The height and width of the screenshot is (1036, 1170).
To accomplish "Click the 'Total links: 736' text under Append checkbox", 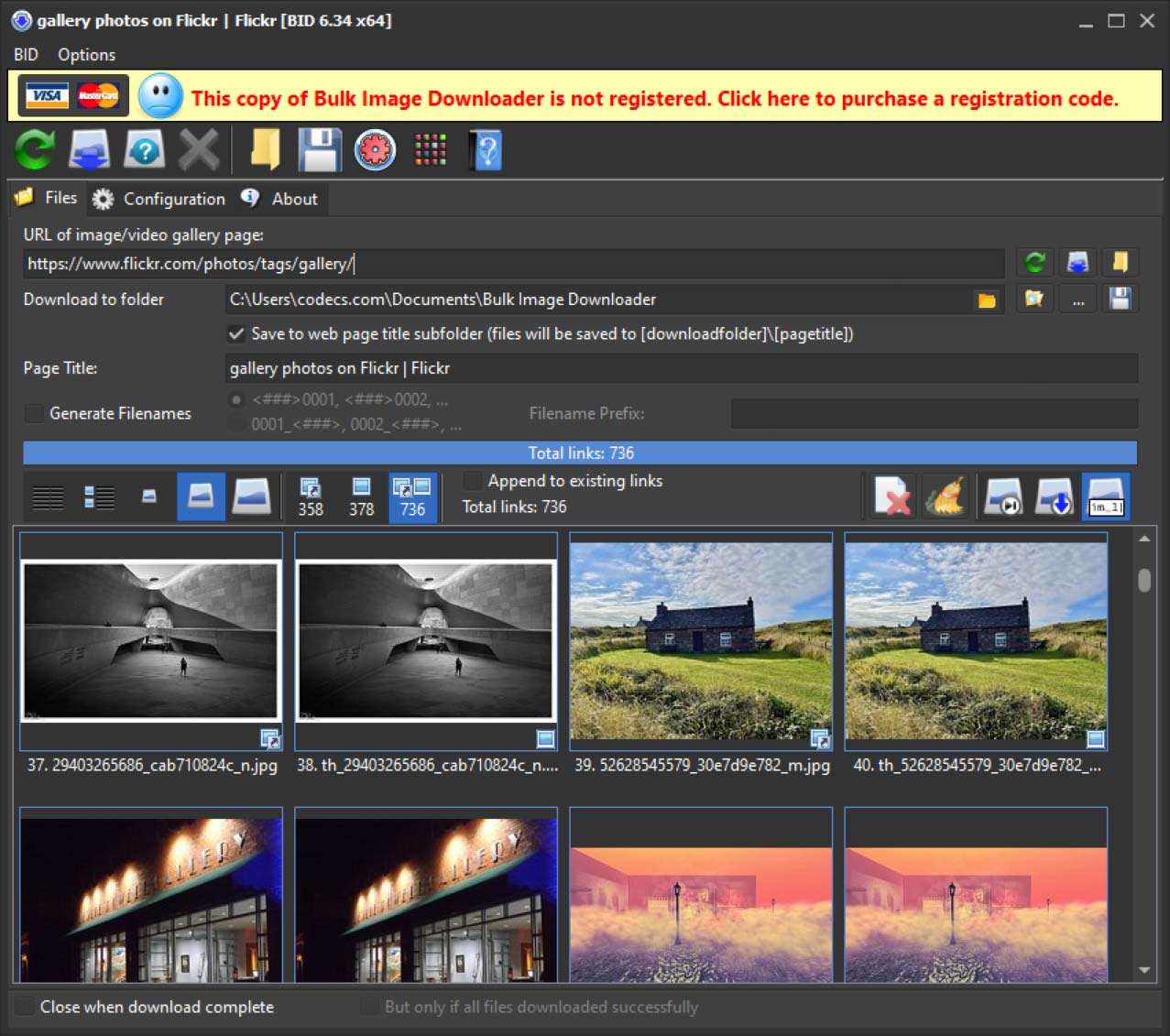I will point(514,507).
